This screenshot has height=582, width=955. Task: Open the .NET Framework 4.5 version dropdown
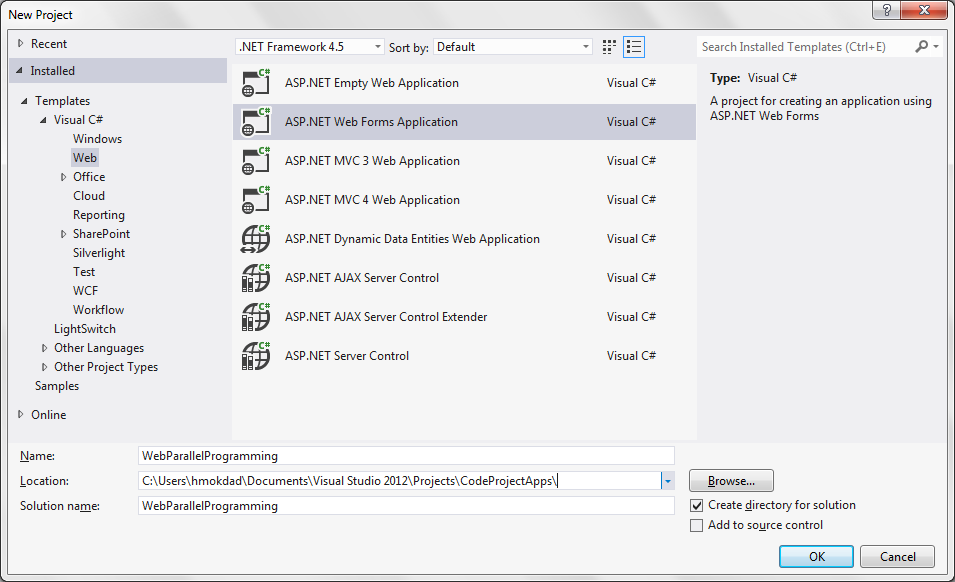click(310, 47)
